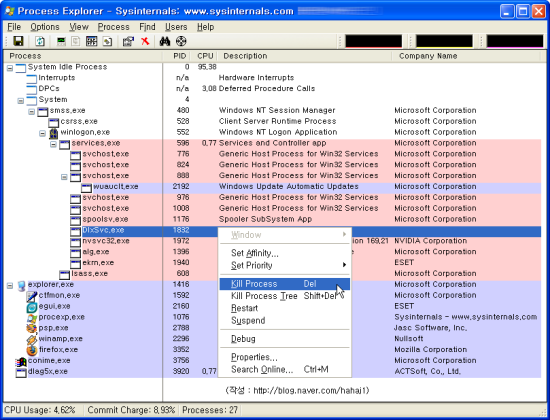
Task: Collapse the System node
Action: 21,101
